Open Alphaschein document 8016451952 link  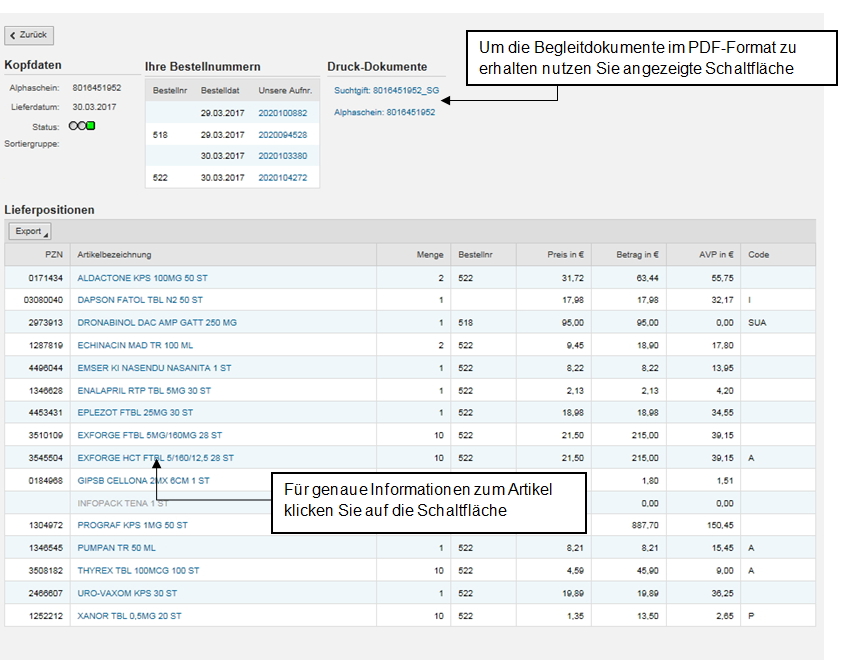point(384,112)
